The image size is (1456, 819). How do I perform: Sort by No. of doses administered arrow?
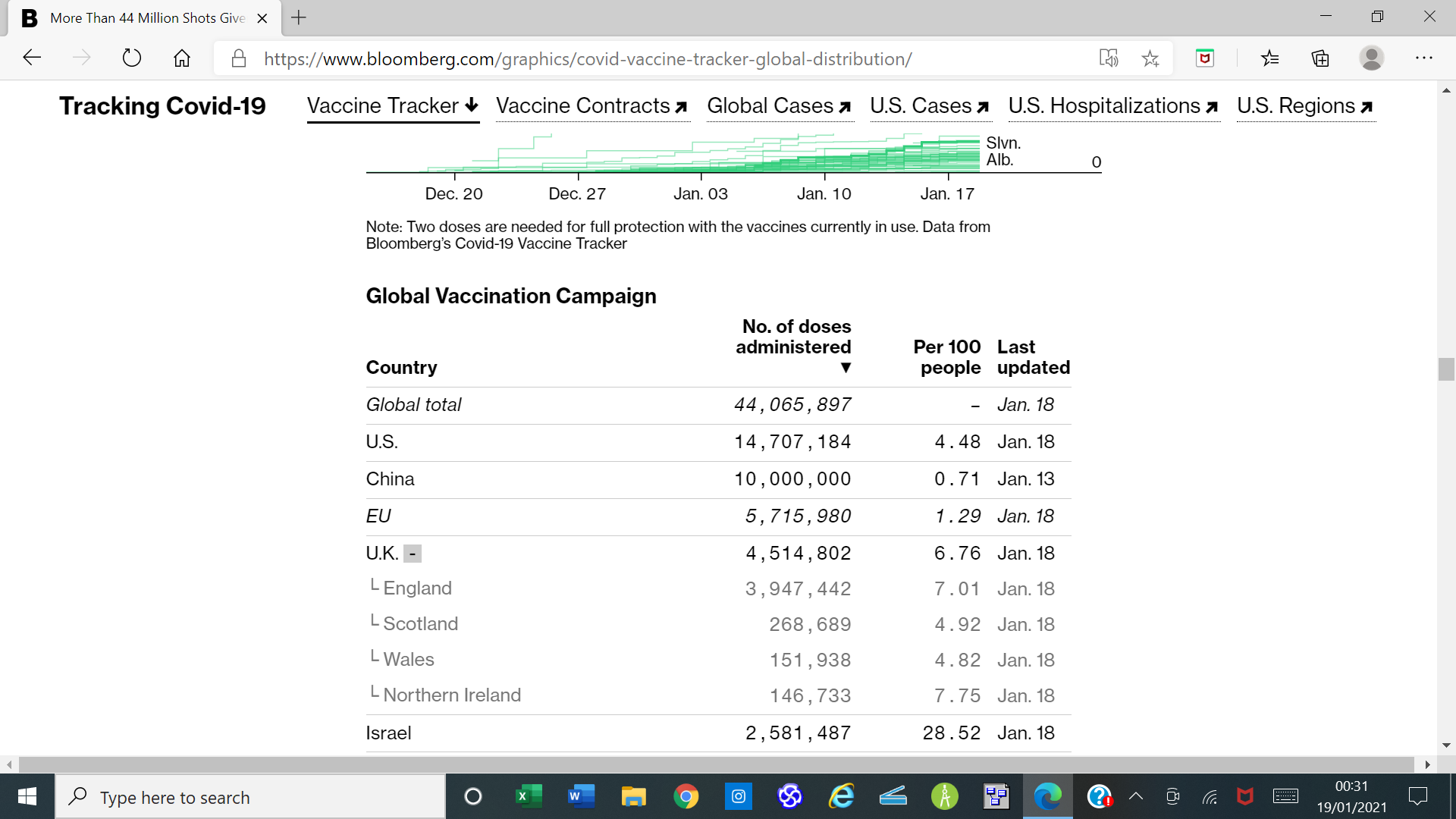click(846, 369)
